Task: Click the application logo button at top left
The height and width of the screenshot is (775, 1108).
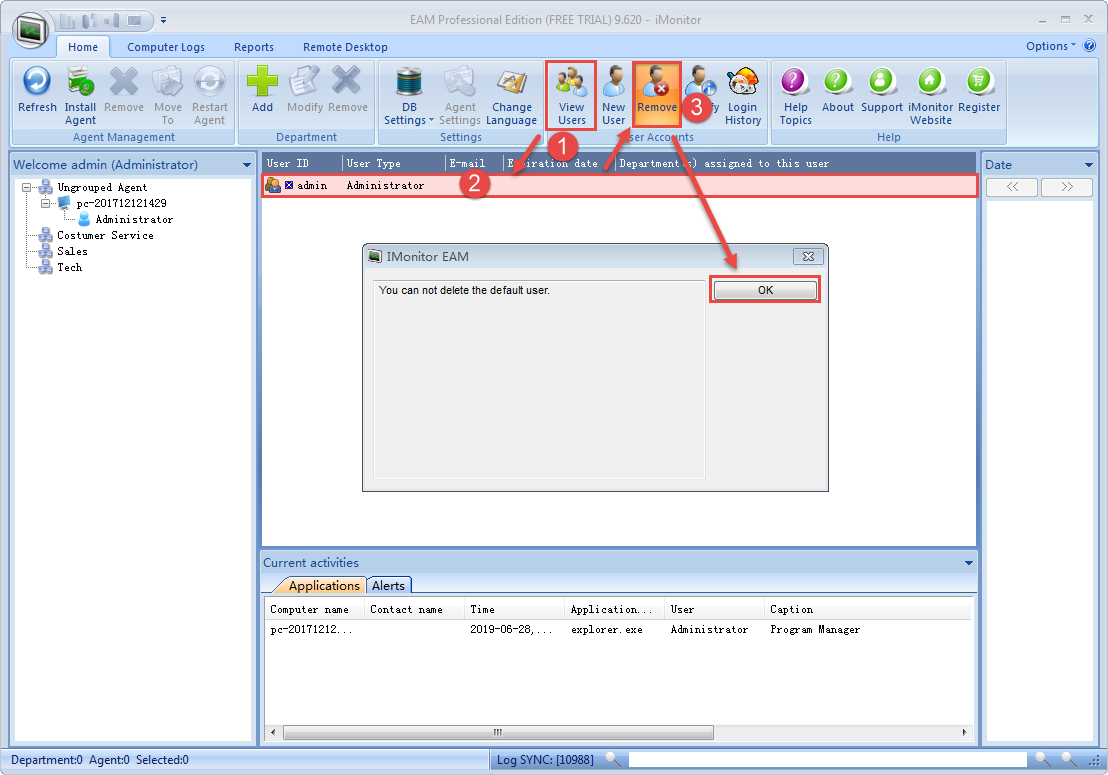Action: click(31, 30)
